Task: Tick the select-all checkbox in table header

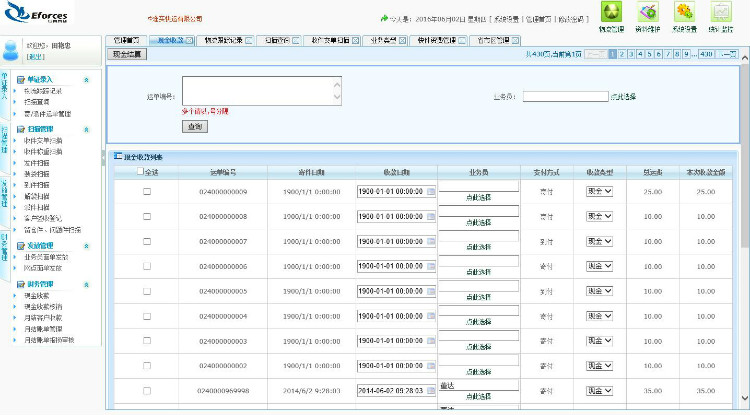Action: click(x=141, y=172)
